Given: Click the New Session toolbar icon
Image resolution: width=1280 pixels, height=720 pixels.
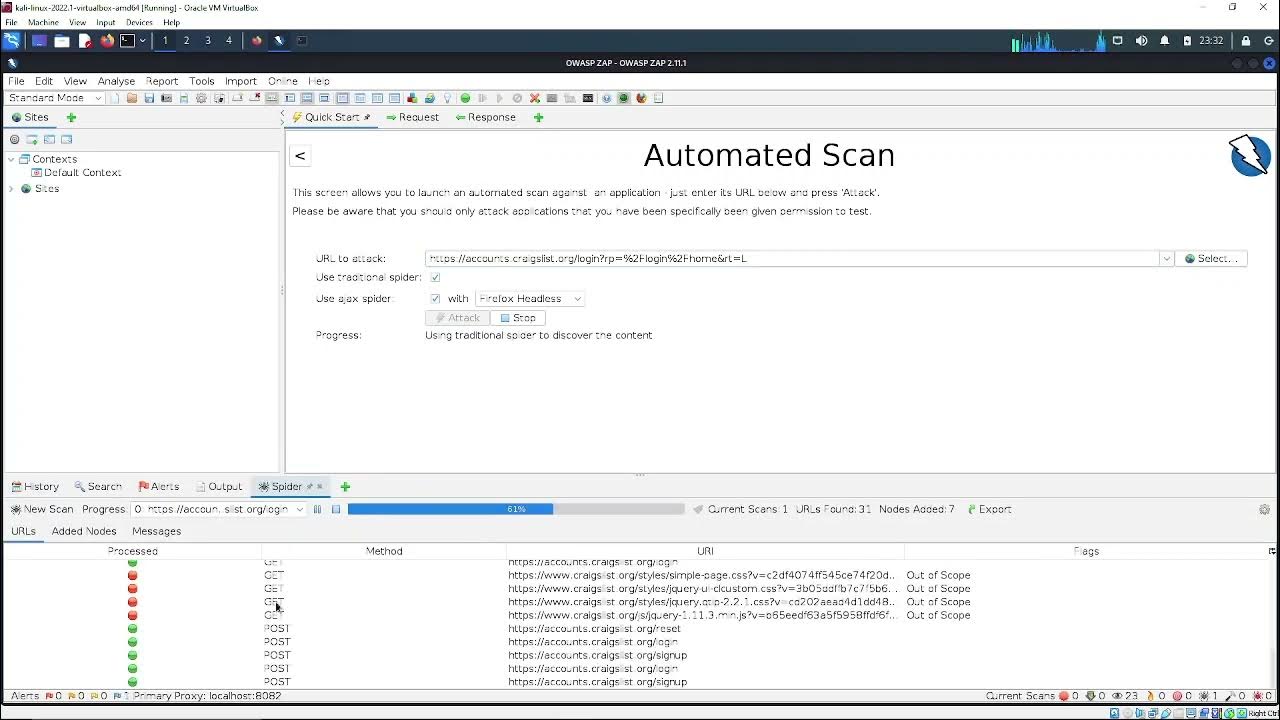Looking at the screenshot, I should [114, 98].
